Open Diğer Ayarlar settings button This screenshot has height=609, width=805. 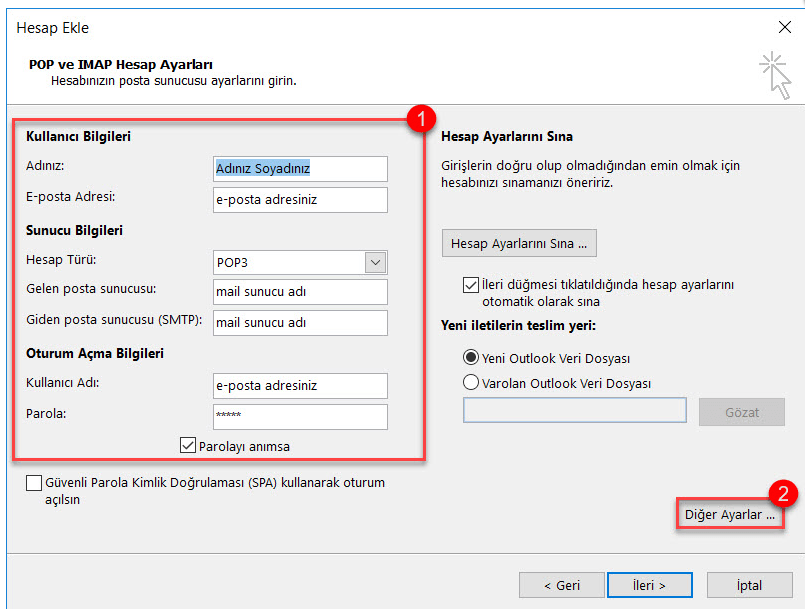[729, 516]
